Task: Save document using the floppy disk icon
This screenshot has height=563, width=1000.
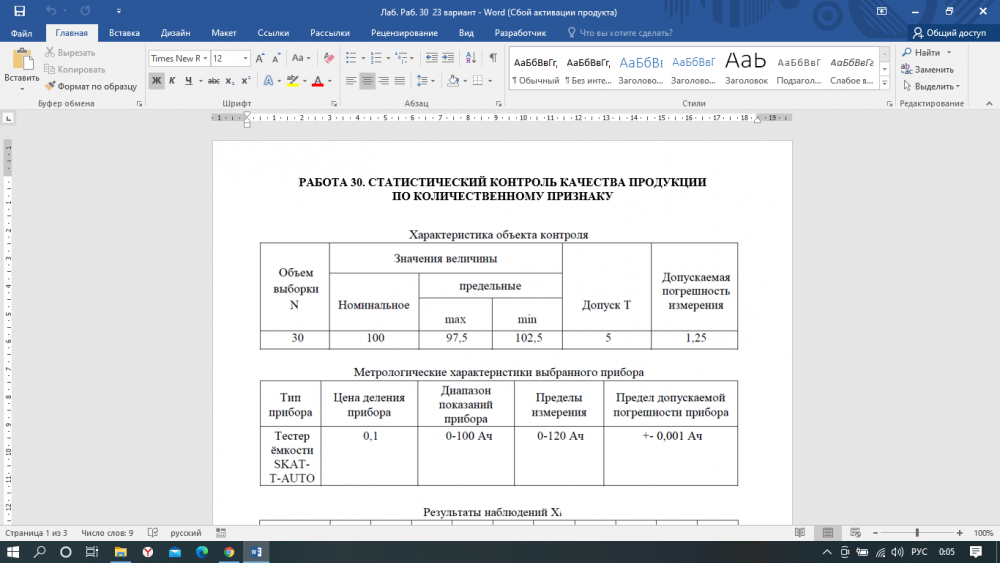Action: pyautogui.click(x=20, y=11)
